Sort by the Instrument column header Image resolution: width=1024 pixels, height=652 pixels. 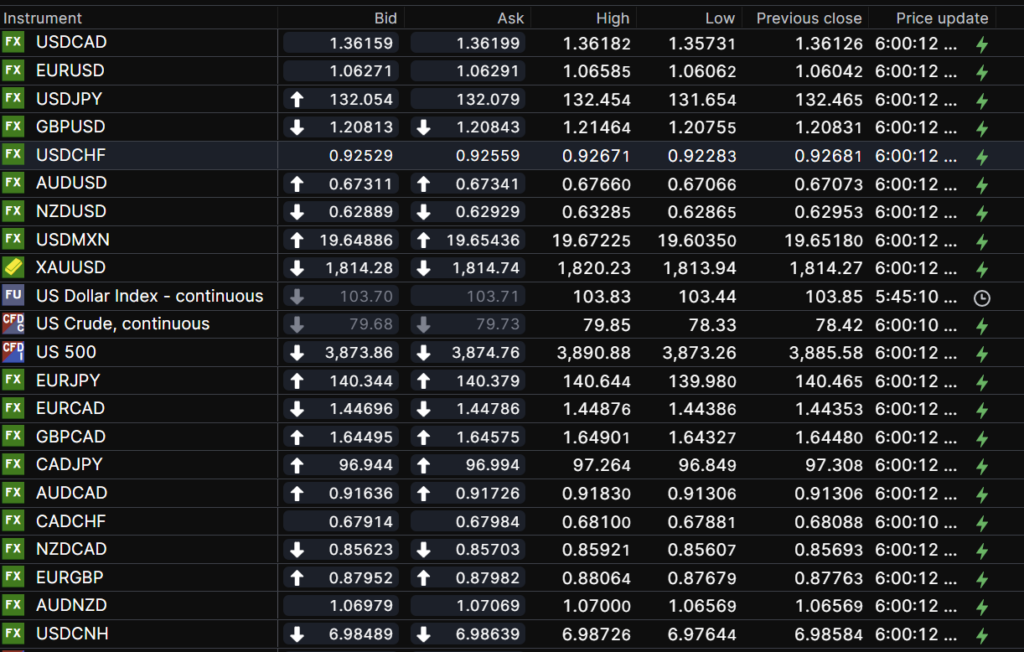42,18
